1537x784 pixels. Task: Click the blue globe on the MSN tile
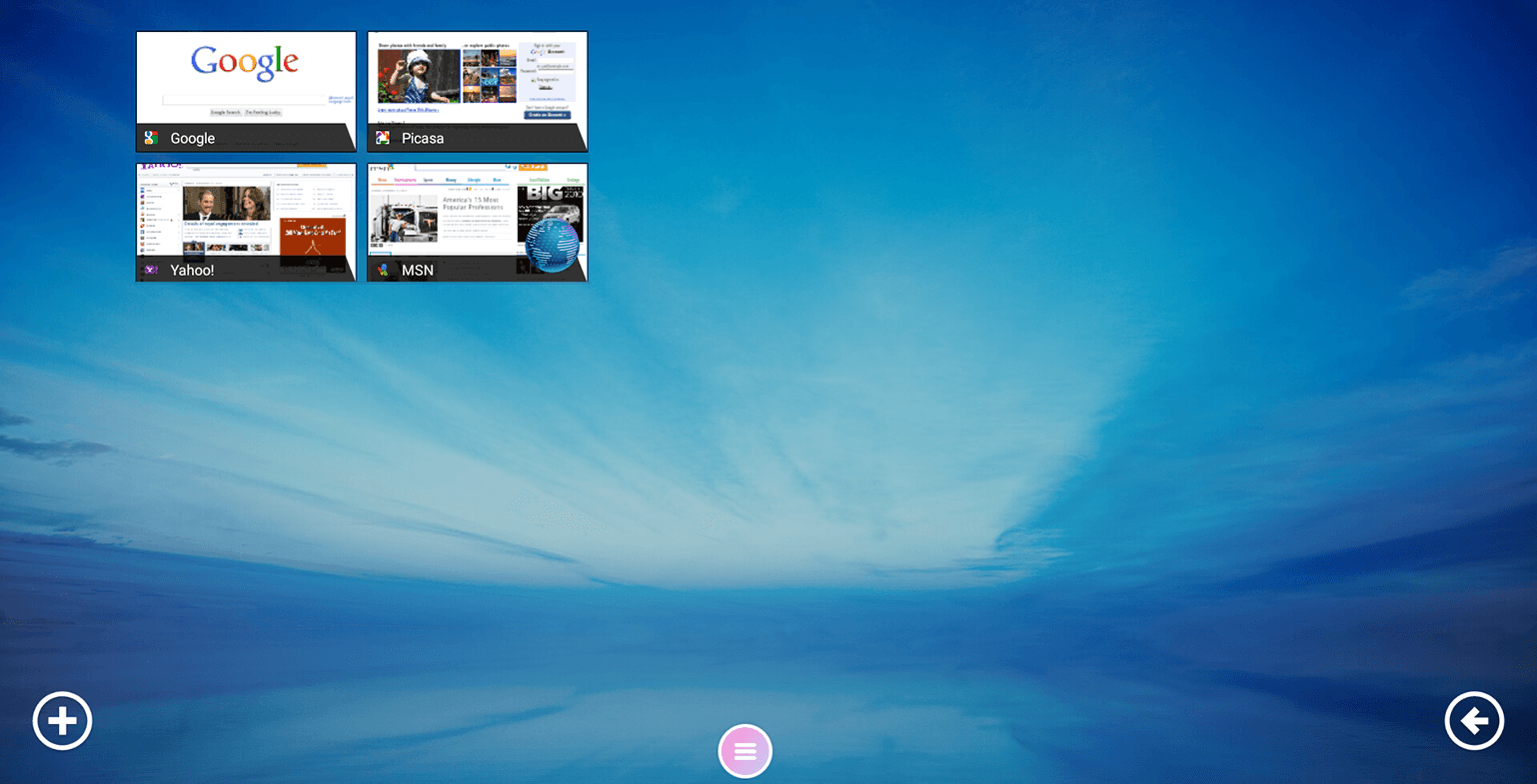pos(552,245)
